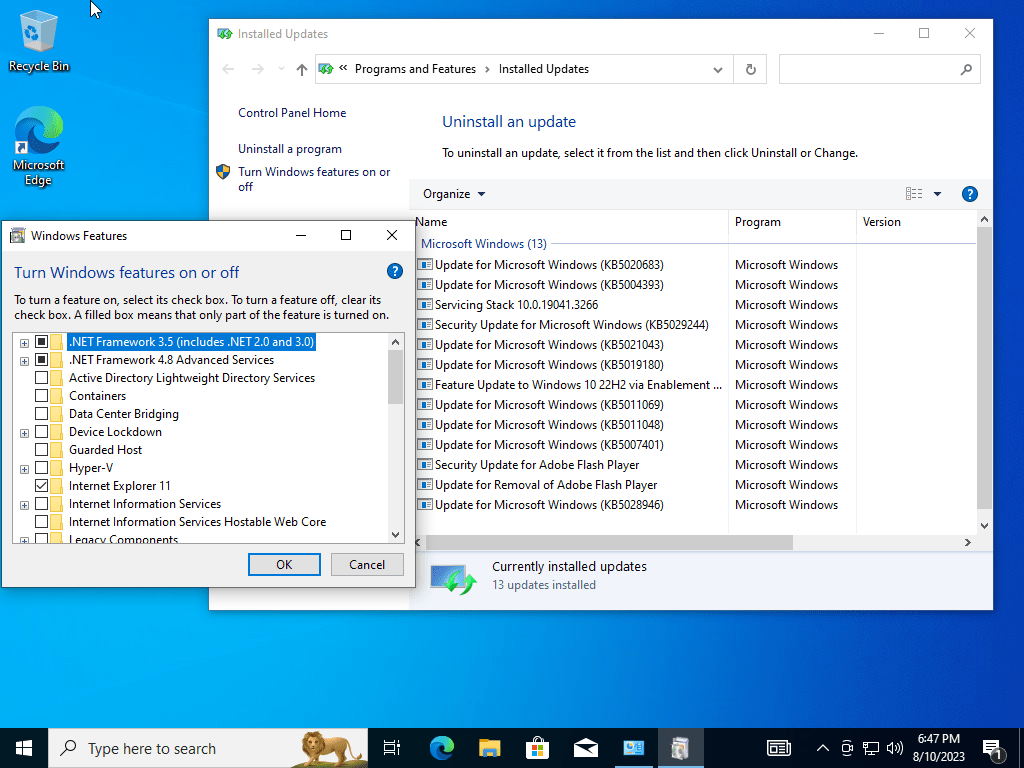The image size is (1024, 768).
Task: Expand the .NET Framework 3.5 tree node
Action: 24,343
